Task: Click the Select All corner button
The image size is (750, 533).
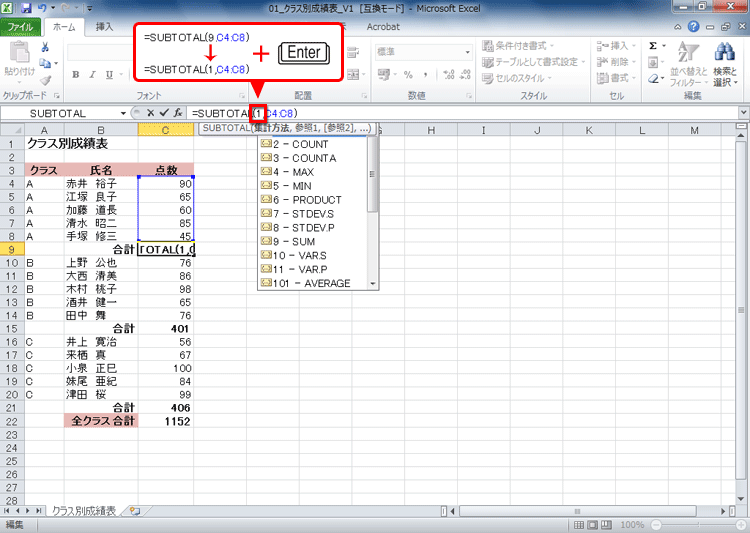Action: coord(12,130)
